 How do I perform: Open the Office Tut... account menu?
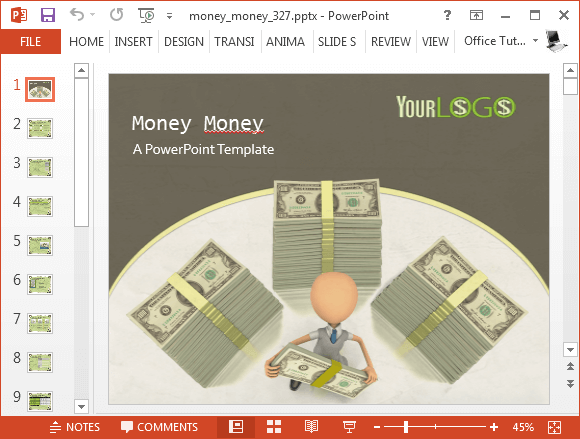coord(501,41)
